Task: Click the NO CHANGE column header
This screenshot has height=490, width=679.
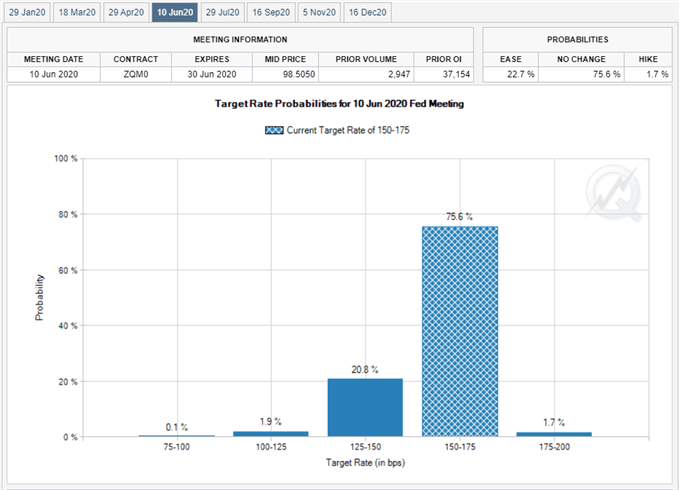Action: [581, 59]
